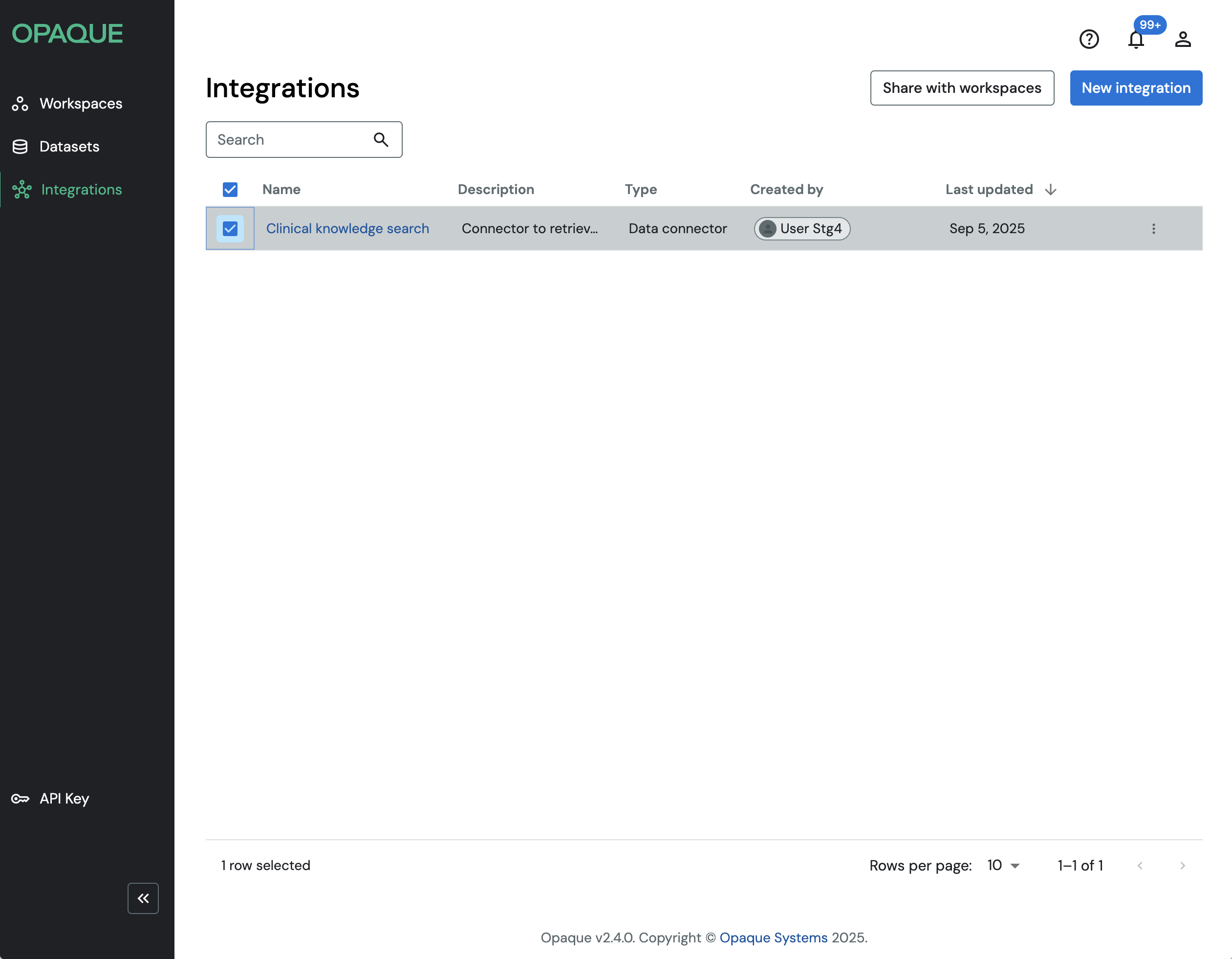Viewport: 1232px width, 959px height.
Task: Open the Clinical knowledge search link
Action: pos(347,228)
